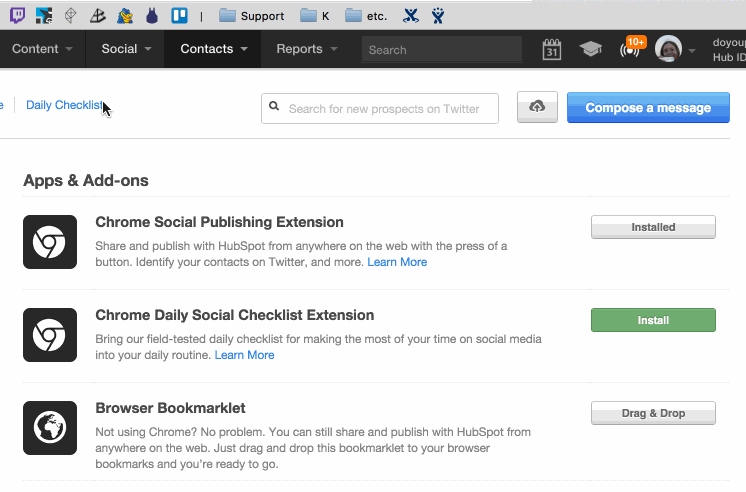Click the green Install button
The width and height of the screenshot is (746, 492).
653,320
